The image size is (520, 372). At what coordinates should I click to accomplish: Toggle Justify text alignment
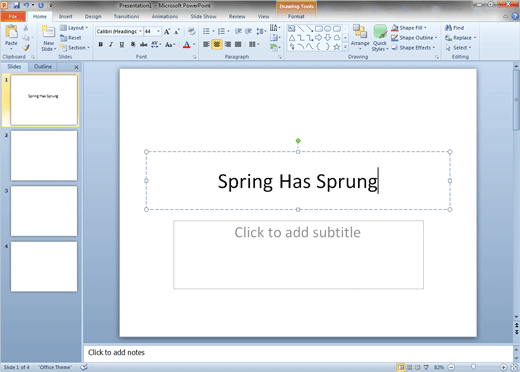(238, 44)
